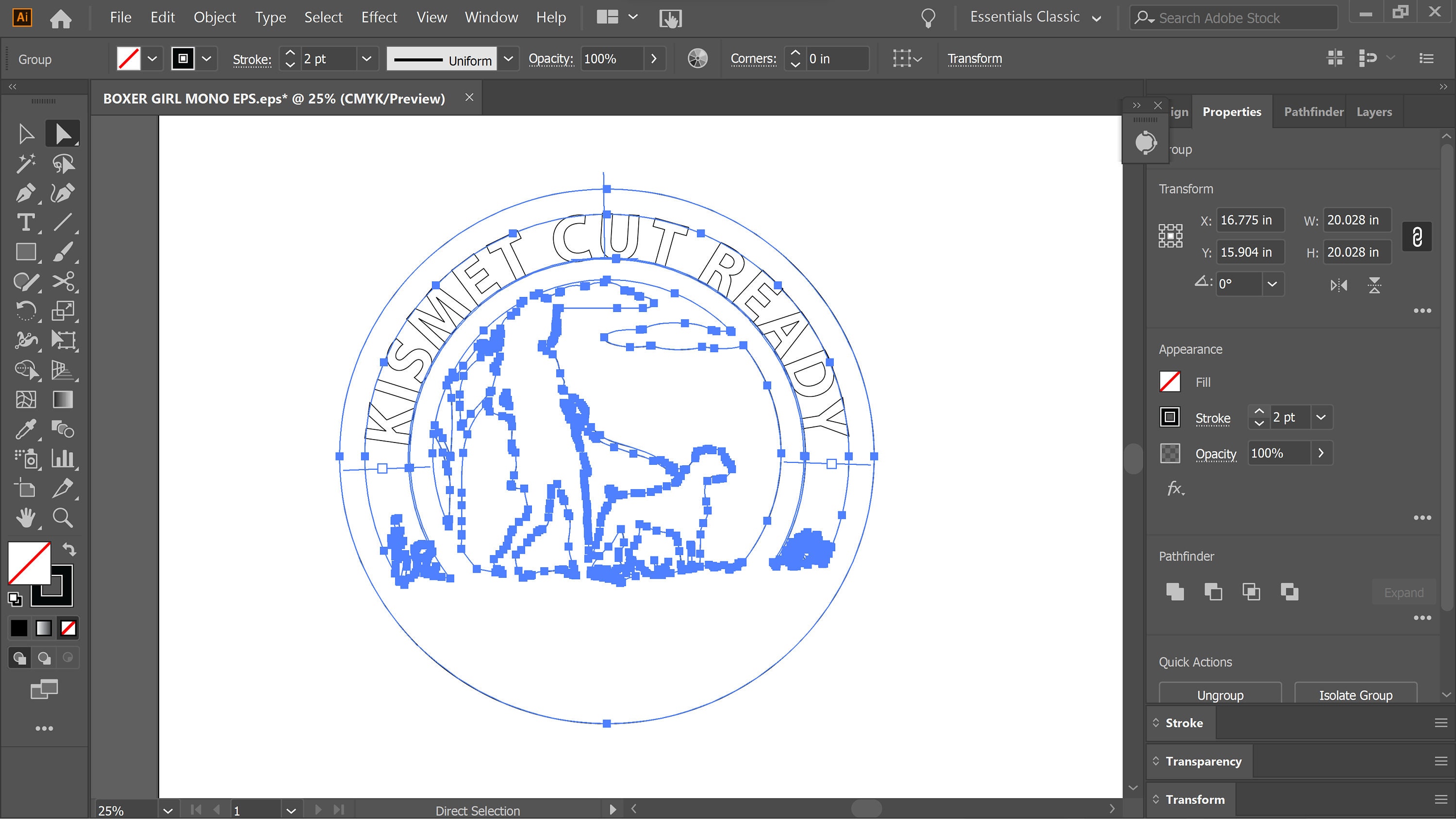Activate the Zoom tool
Screen dimensions: 1456x819
coord(63,518)
